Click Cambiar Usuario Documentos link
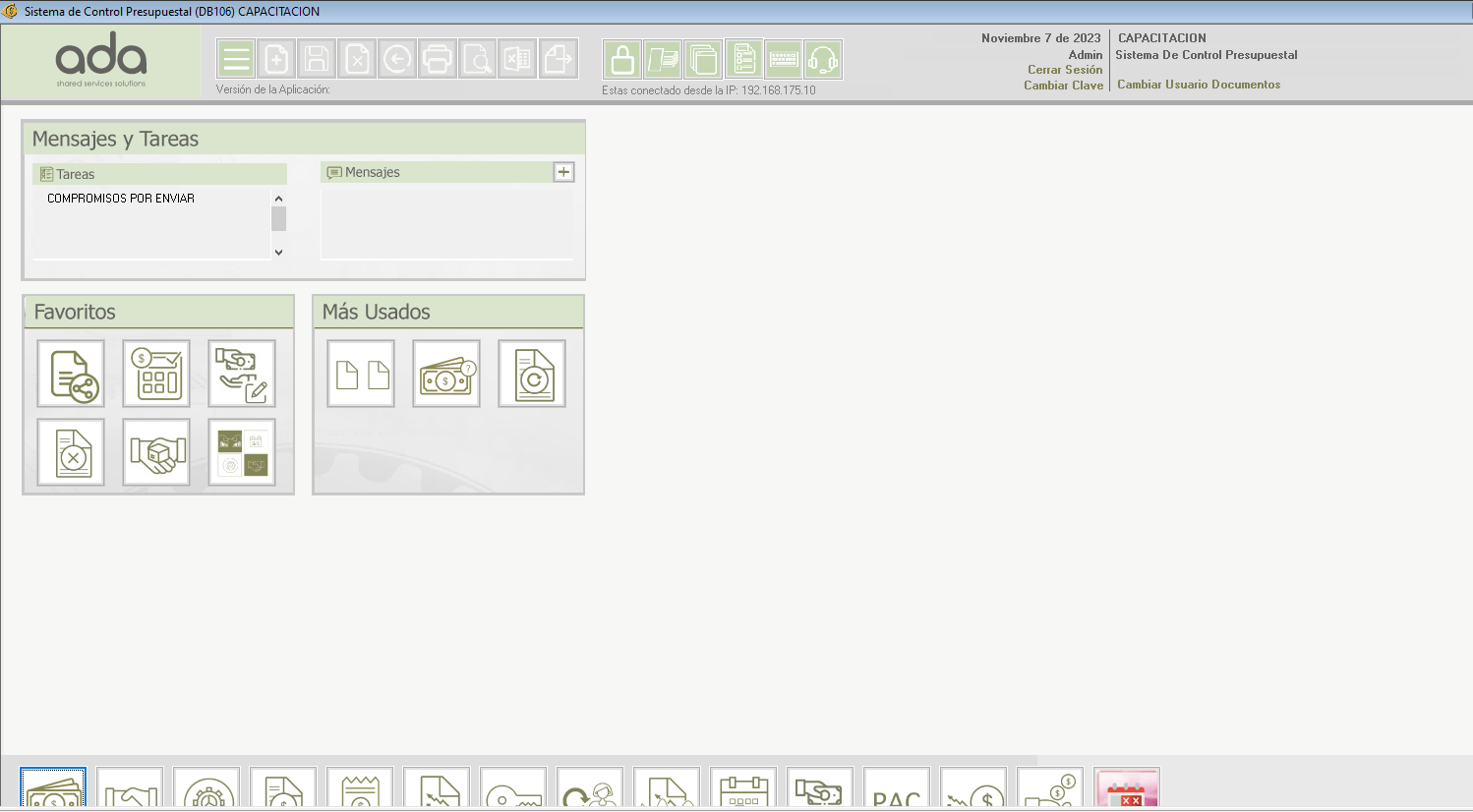Image resolution: width=1473 pixels, height=812 pixels. (x=1199, y=85)
